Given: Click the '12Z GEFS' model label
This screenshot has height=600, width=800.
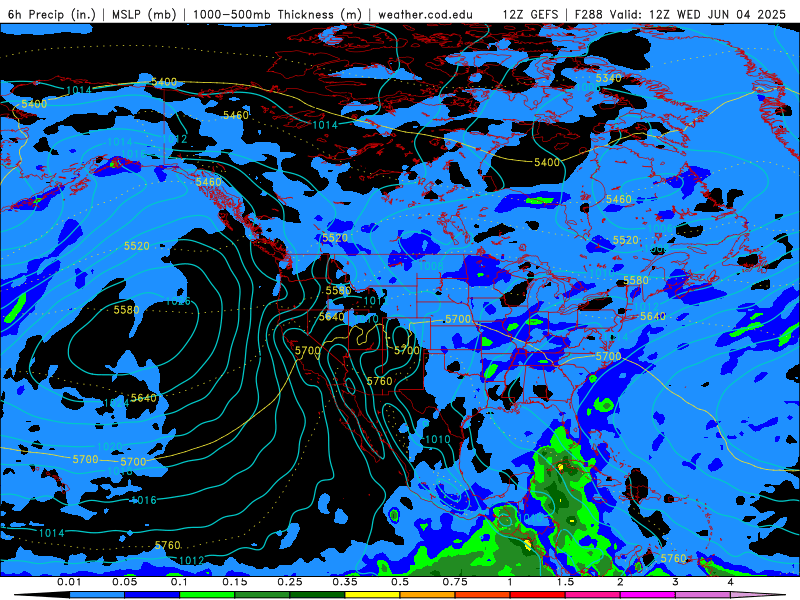Looking at the screenshot, I should click(x=531, y=14).
